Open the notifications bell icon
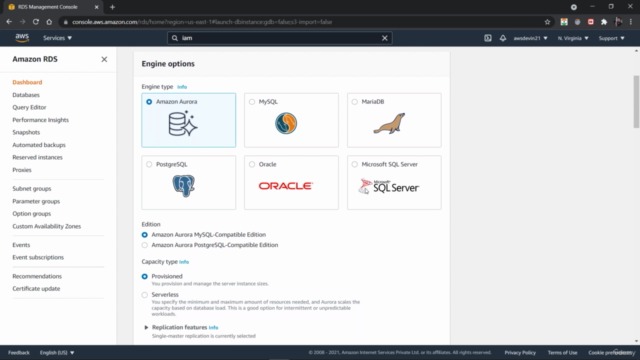 tap(503, 38)
